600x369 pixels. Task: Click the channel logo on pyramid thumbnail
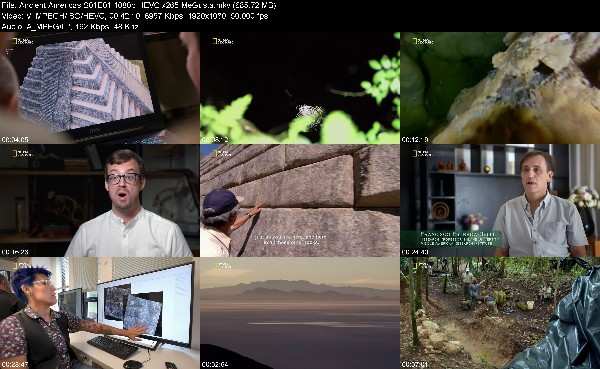click(23, 41)
